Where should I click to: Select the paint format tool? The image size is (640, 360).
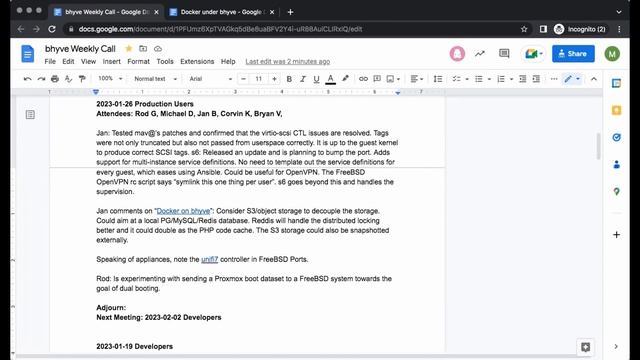coord(82,79)
